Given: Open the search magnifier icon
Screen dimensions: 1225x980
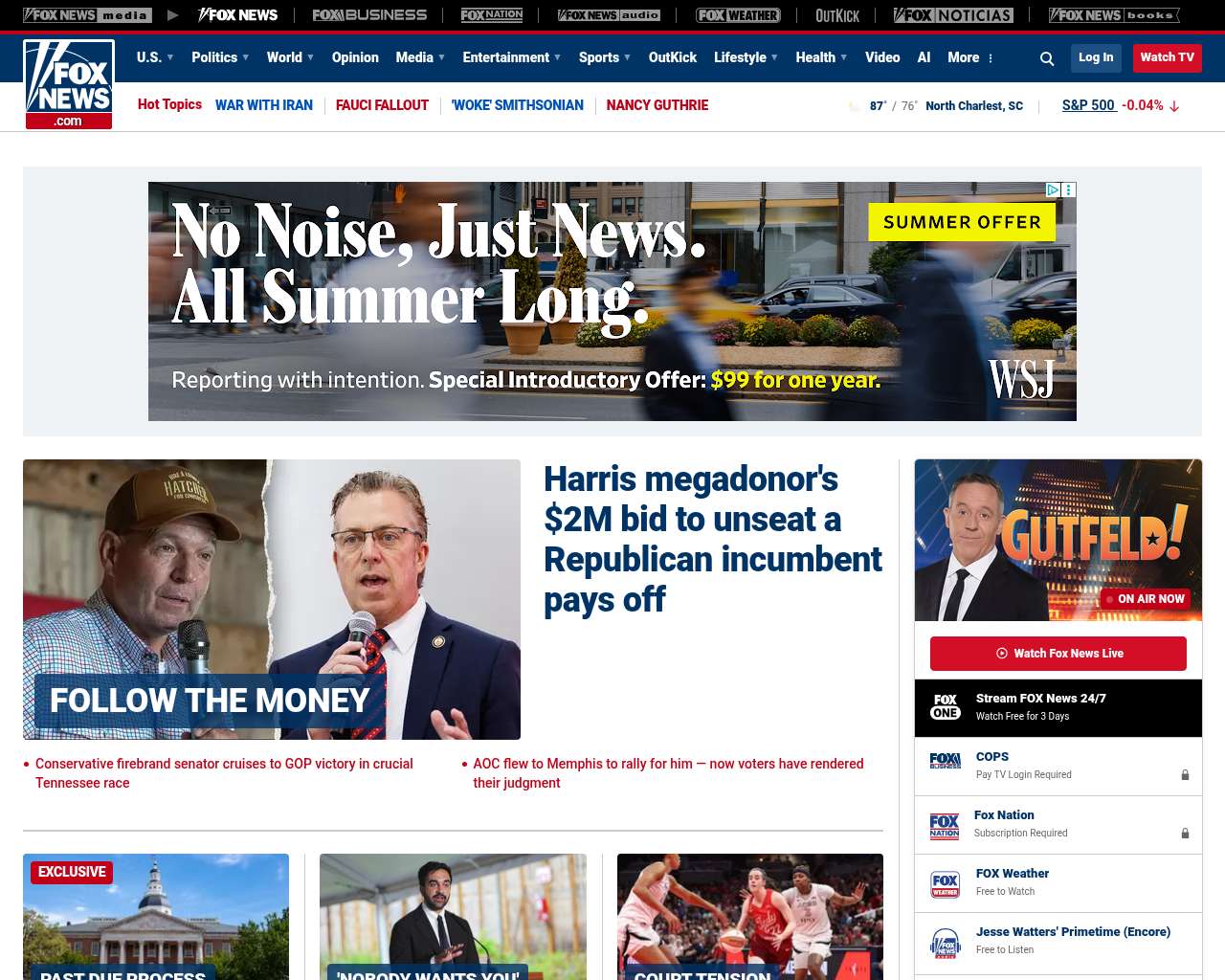Looking at the screenshot, I should (1047, 58).
